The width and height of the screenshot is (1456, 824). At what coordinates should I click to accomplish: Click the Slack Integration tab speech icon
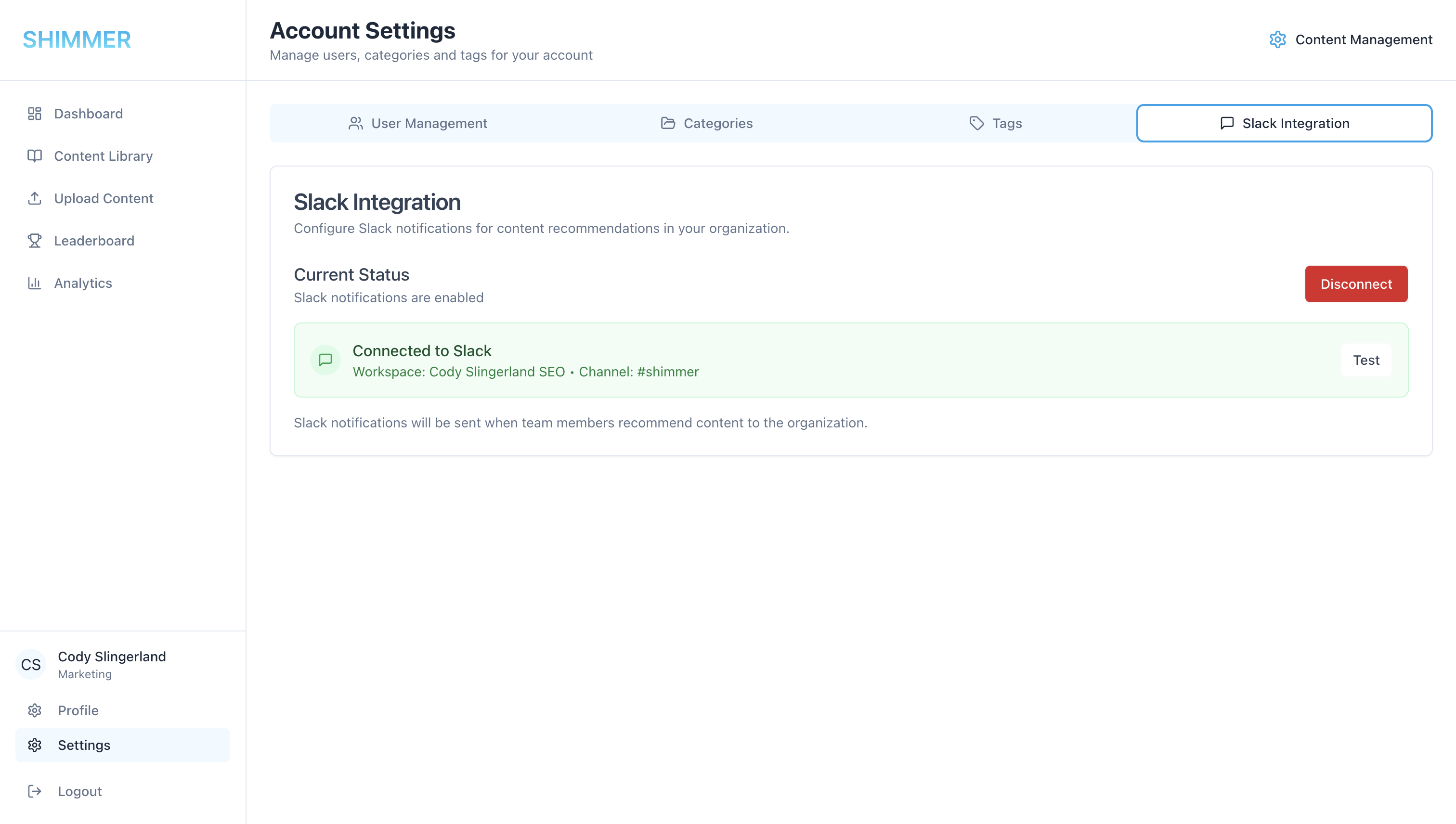pyautogui.click(x=1226, y=123)
